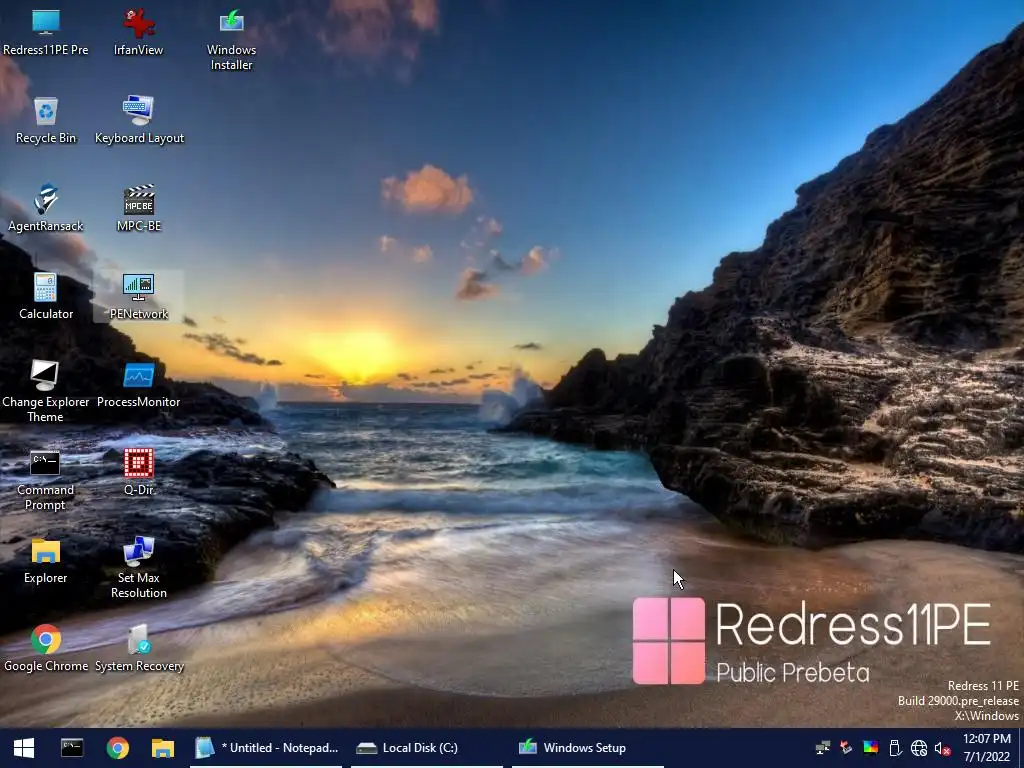The image size is (1024, 768).
Task: Launch Chrome from the taskbar pin
Action: [x=118, y=748]
